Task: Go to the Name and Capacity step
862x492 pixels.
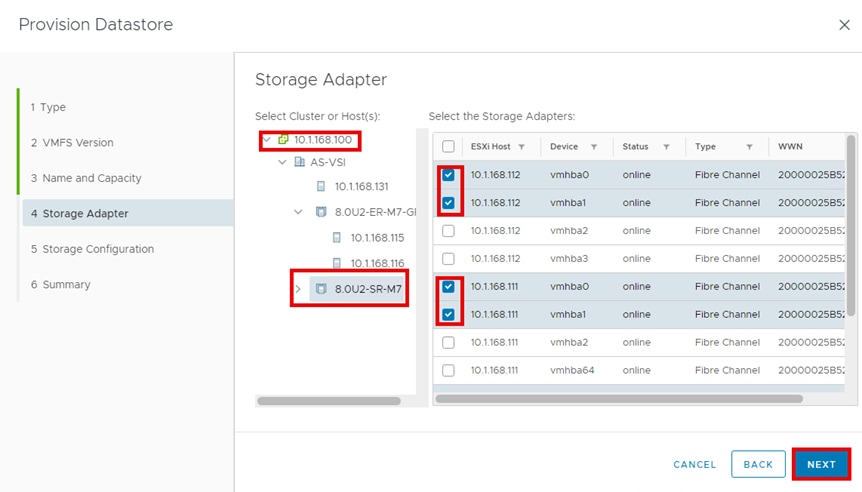Action: pyautogui.click(x=85, y=178)
